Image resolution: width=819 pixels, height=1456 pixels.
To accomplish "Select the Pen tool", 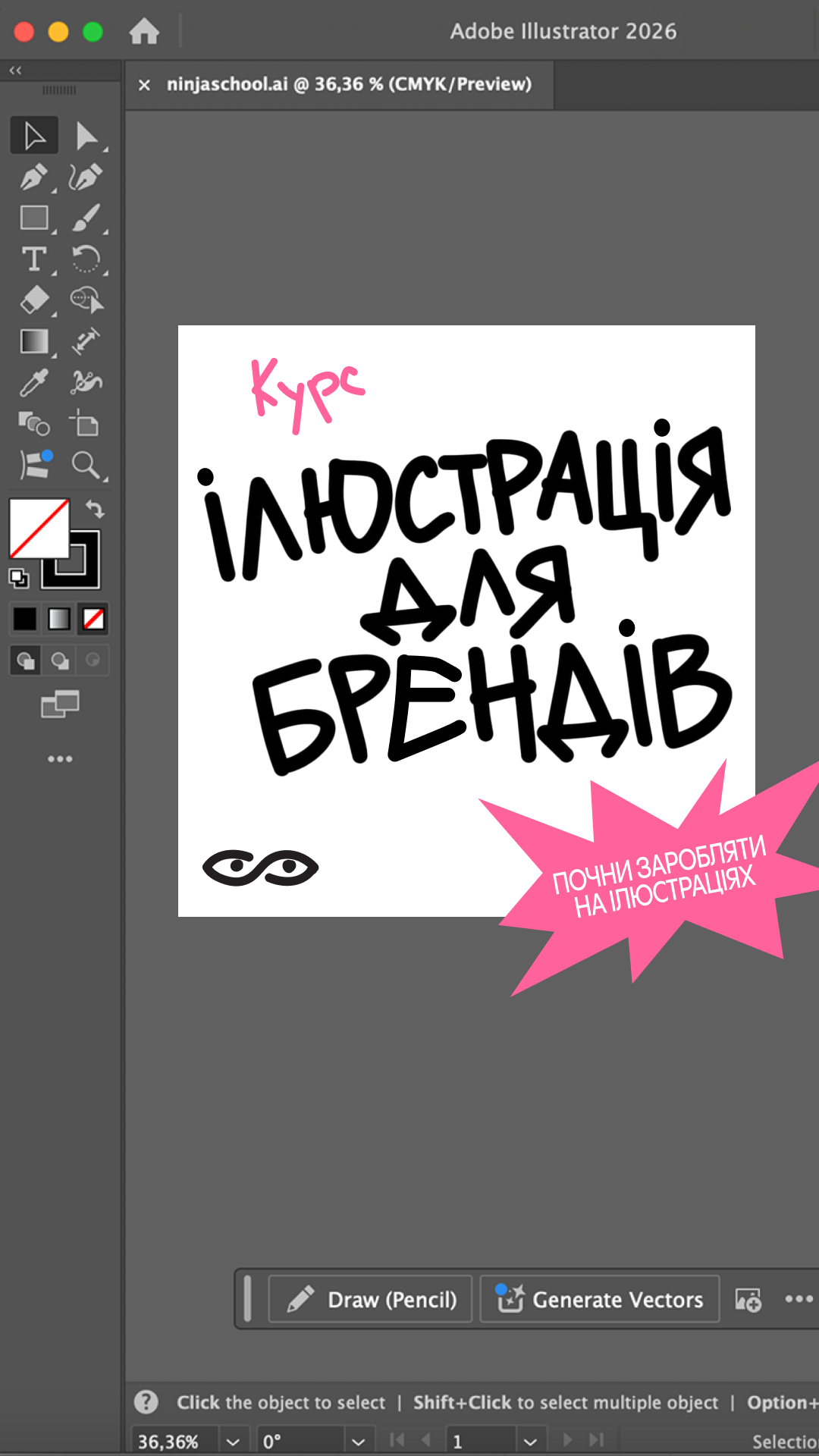I will pyautogui.click(x=34, y=177).
